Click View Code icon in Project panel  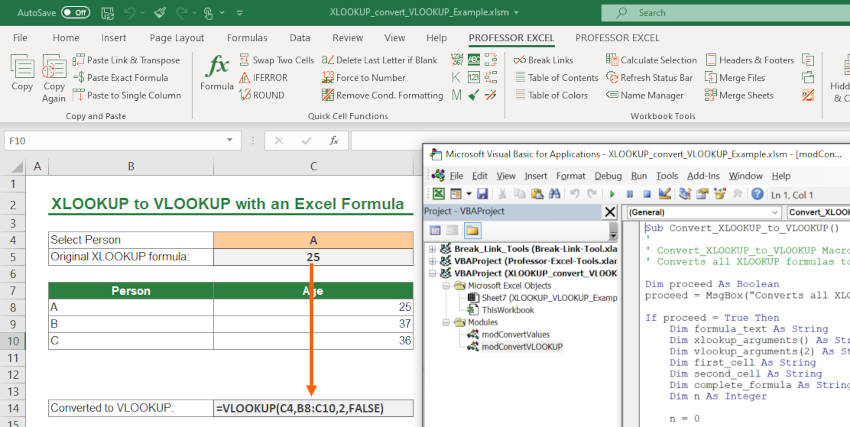pos(435,231)
